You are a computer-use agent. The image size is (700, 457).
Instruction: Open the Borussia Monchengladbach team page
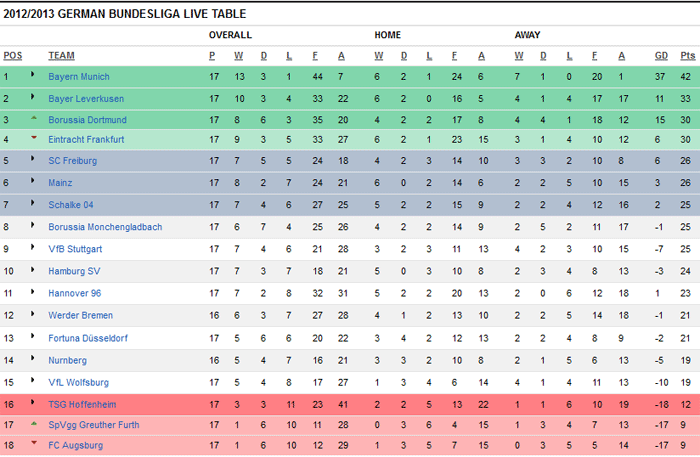(x=105, y=227)
